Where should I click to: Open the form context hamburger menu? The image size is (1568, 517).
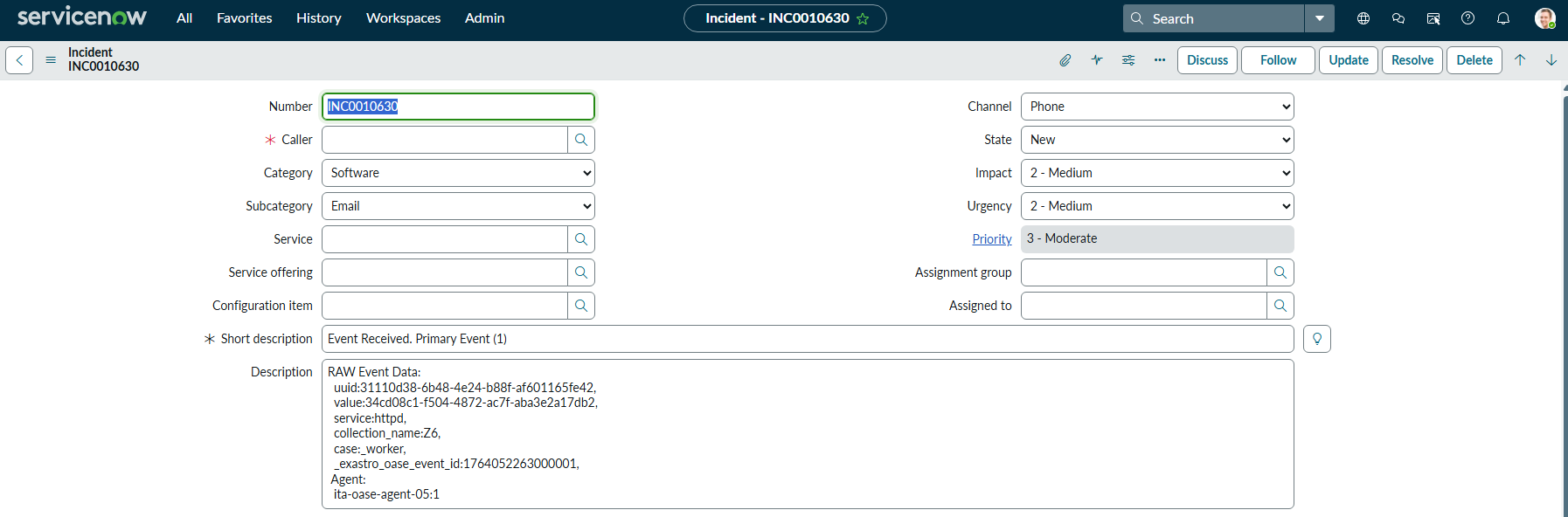51,60
